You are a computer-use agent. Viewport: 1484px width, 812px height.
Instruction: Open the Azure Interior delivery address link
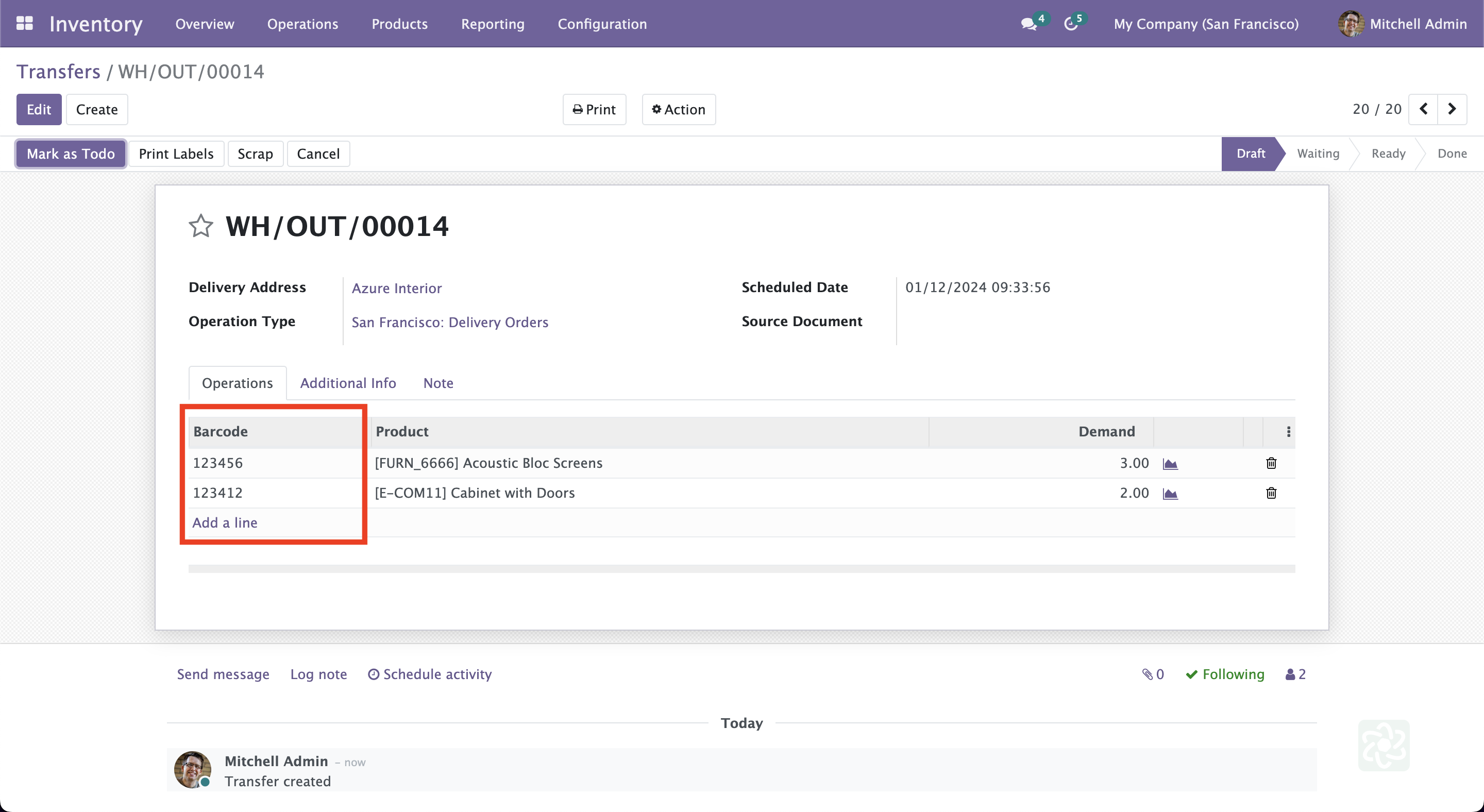point(396,288)
